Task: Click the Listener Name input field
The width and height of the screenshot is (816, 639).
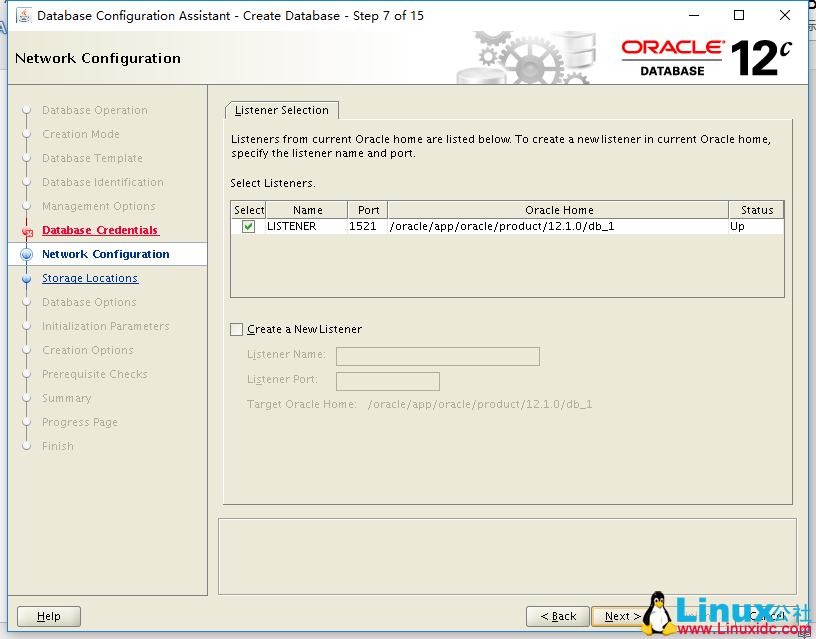Action: pyautogui.click(x=437, y=356)
